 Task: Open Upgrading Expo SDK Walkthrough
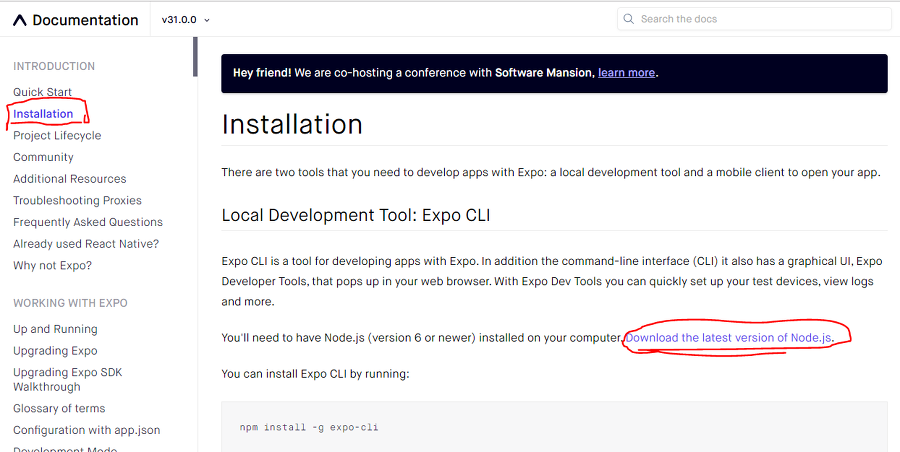tap(68, 380)
